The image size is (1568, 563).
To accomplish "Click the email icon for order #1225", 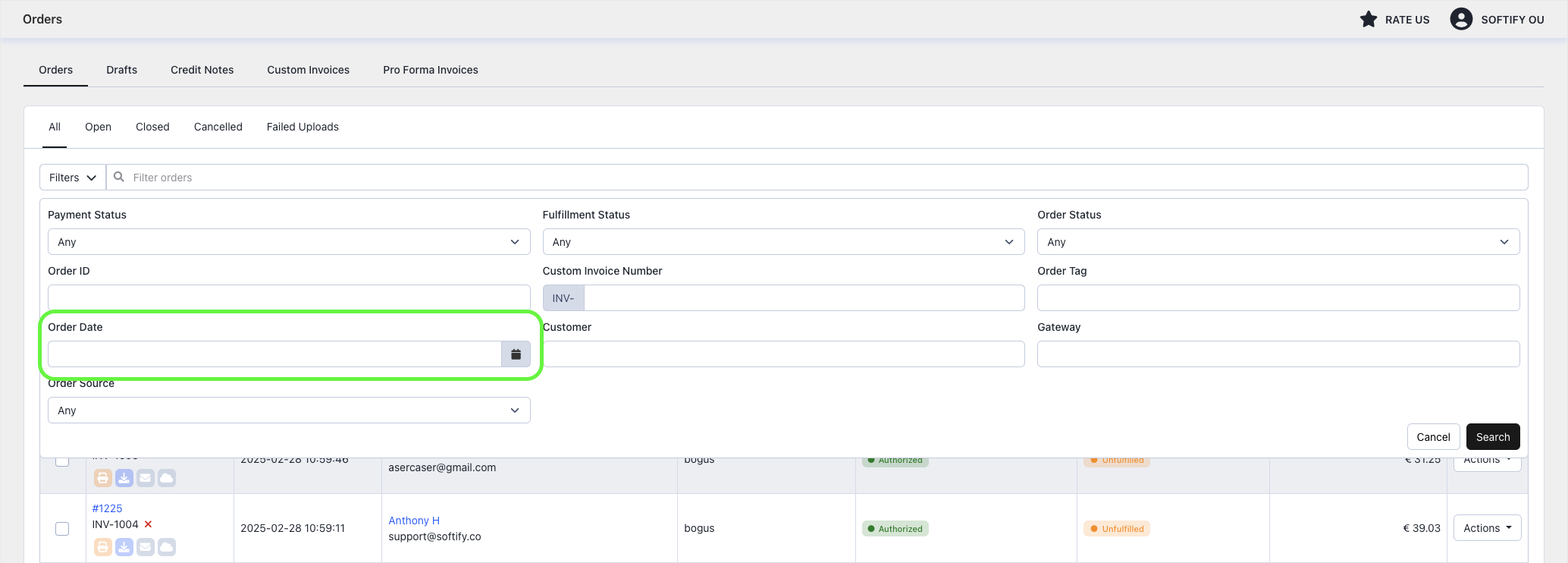I will pyautogui.click(x=146, y=547).
